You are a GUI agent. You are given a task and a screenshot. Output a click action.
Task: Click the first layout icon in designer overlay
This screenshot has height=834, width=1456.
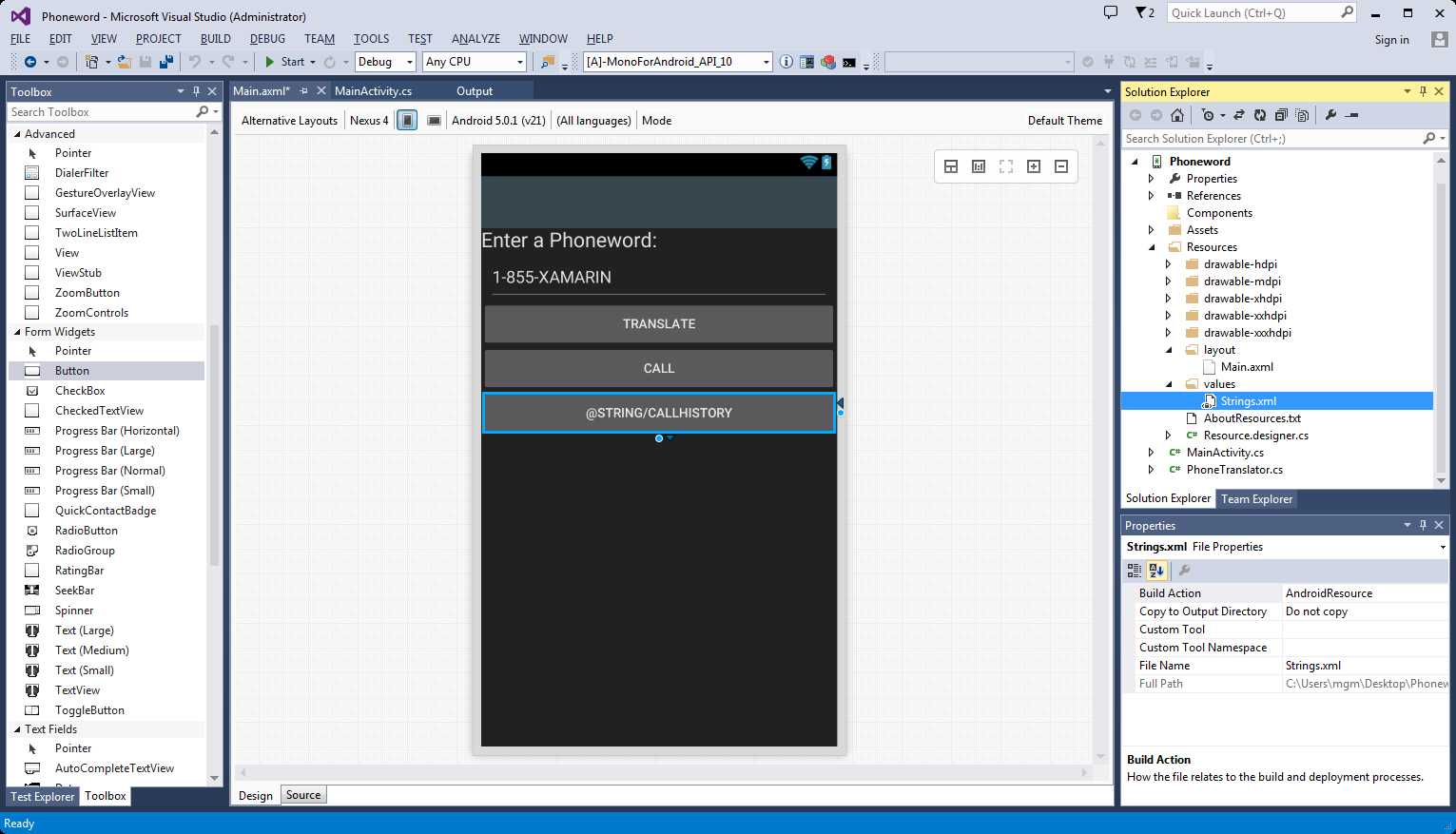tap(951, 166)
